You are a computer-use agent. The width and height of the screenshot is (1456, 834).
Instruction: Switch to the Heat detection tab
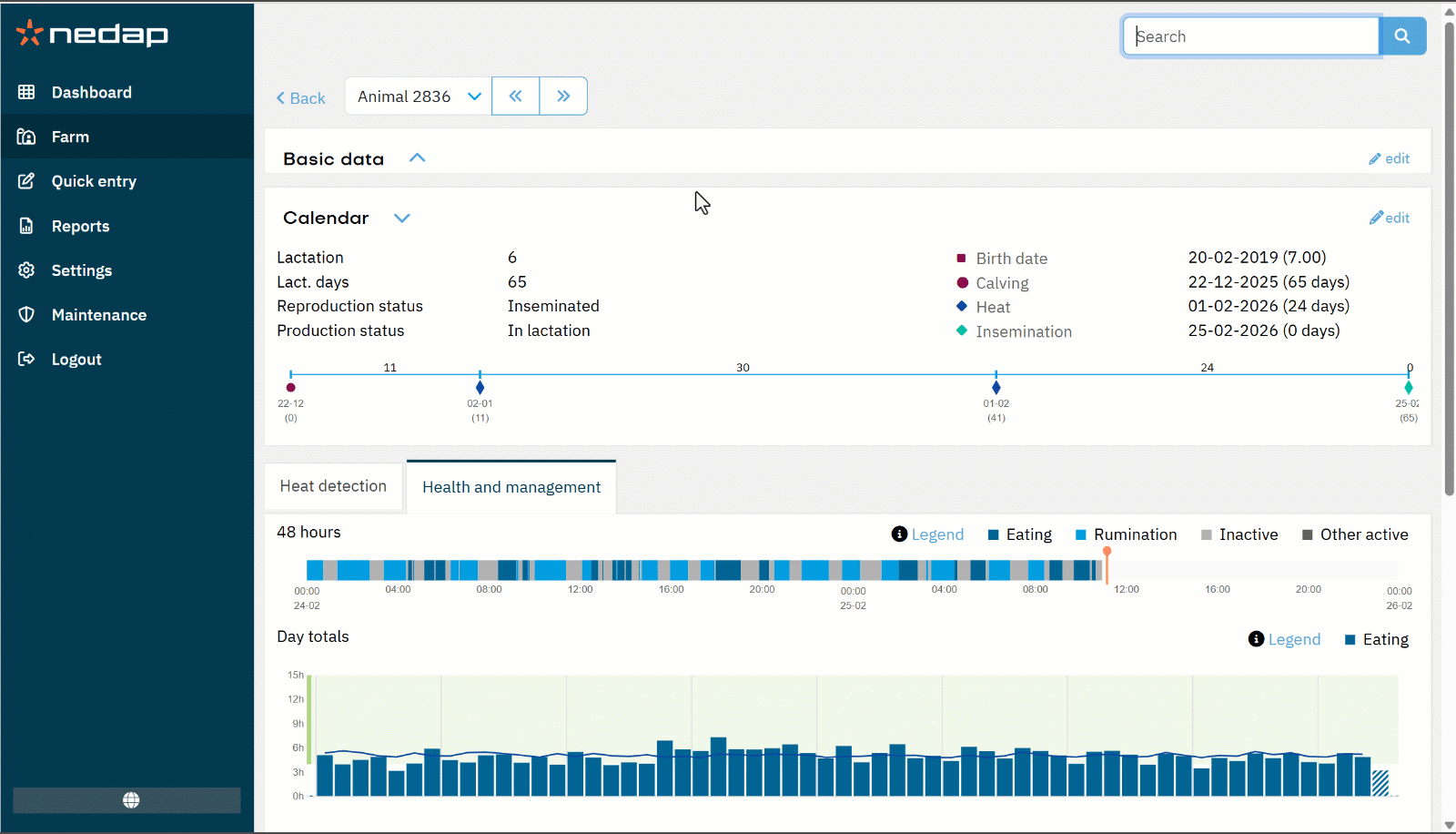coord(333,486)
